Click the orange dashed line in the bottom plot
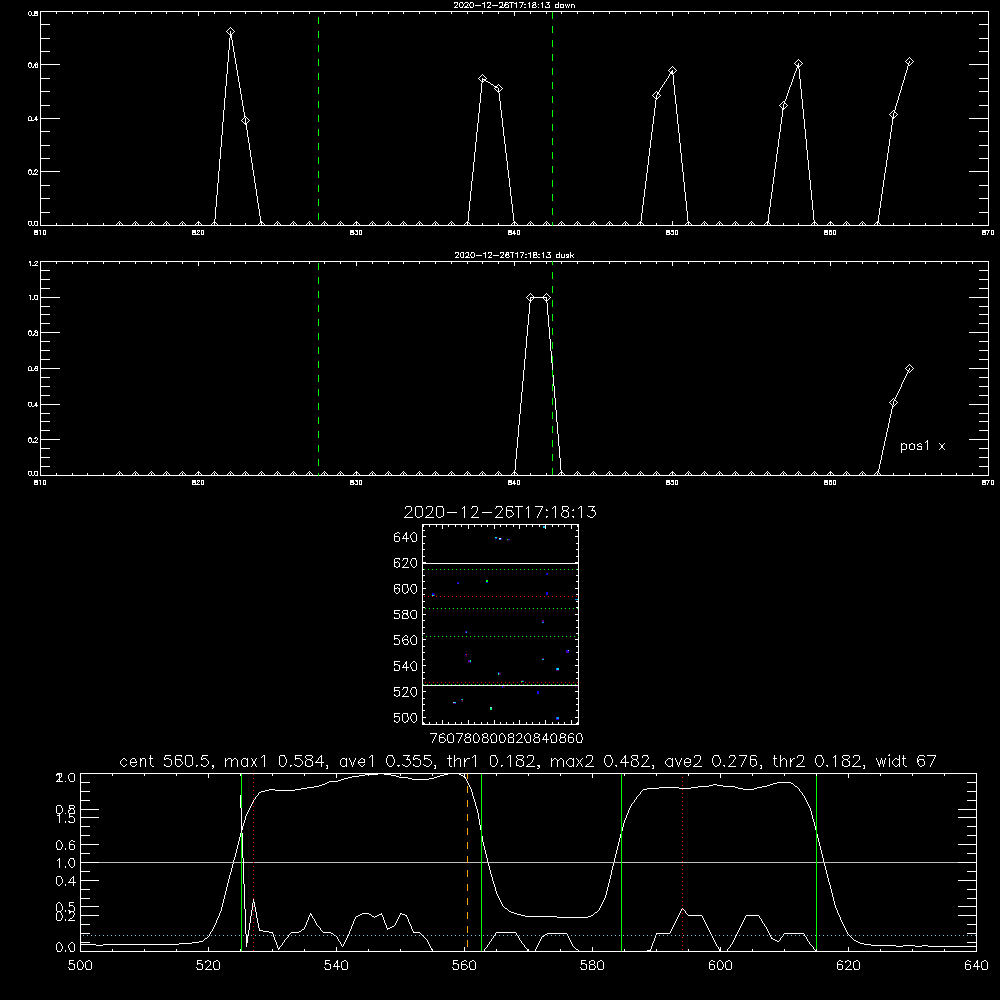This screenshot has width=1000, height=1000. tap(467, 861)
